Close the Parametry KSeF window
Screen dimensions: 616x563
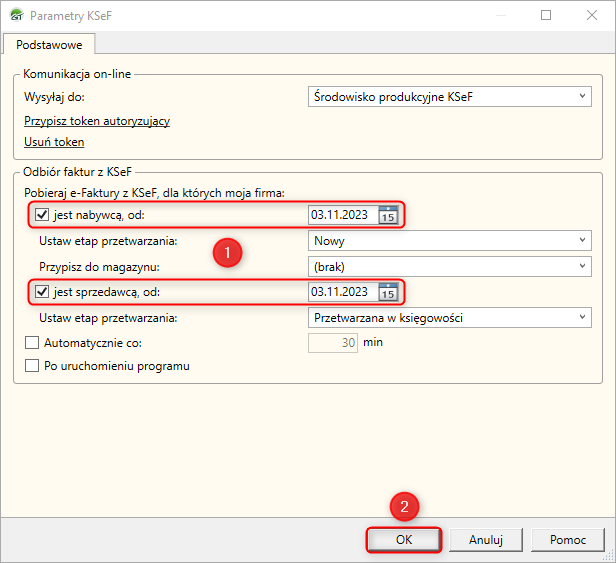(592, 15)
